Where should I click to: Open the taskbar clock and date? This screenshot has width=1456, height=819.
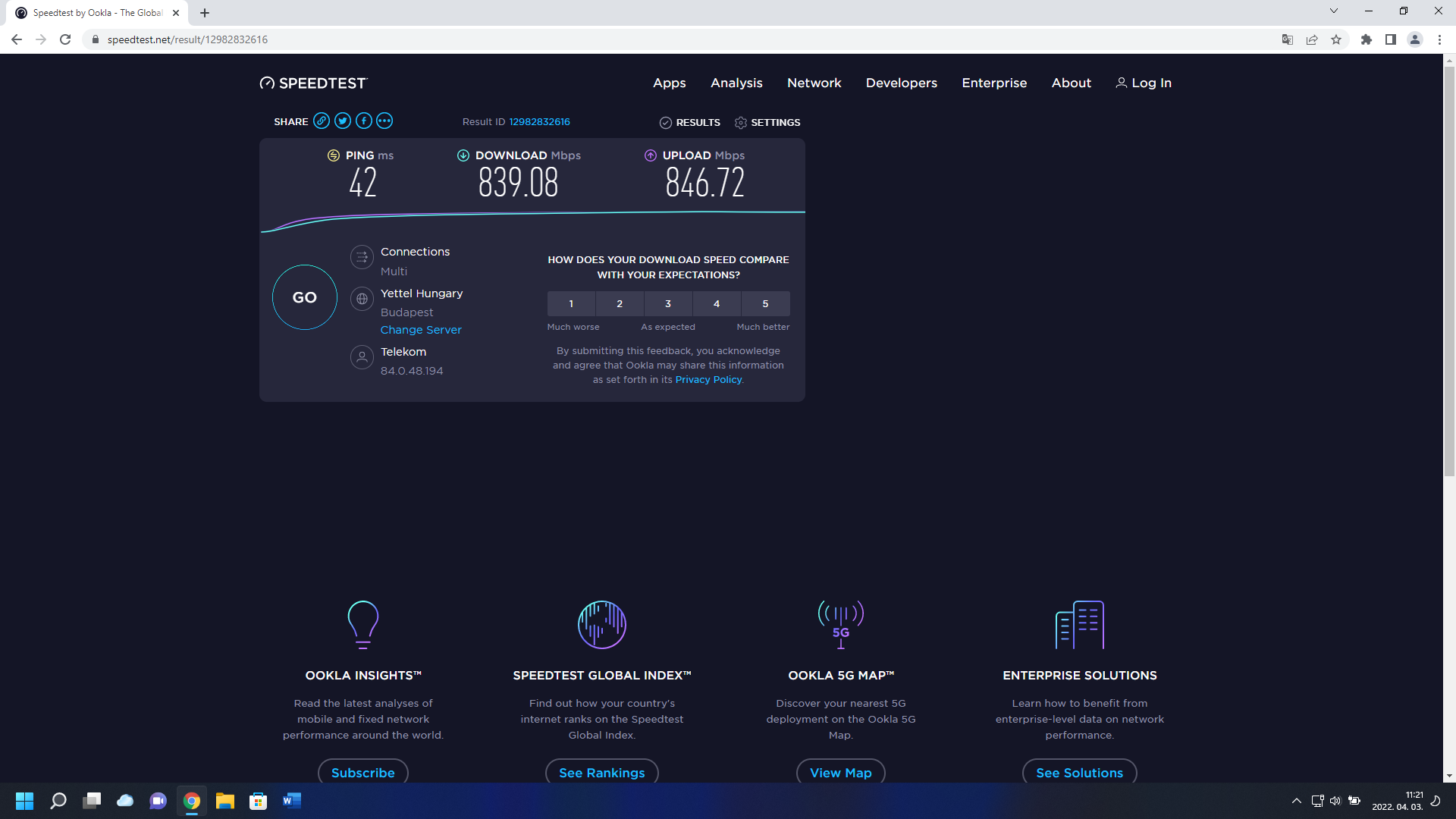click(x=1398, y=801)
